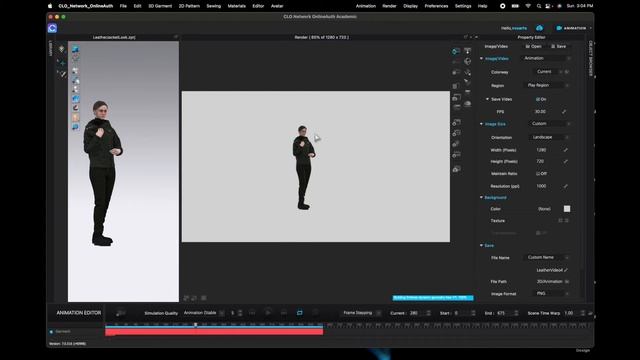Toggle Garment track visibility dot
The height and width of the screenshot is (360, 640).
point(51,332)
